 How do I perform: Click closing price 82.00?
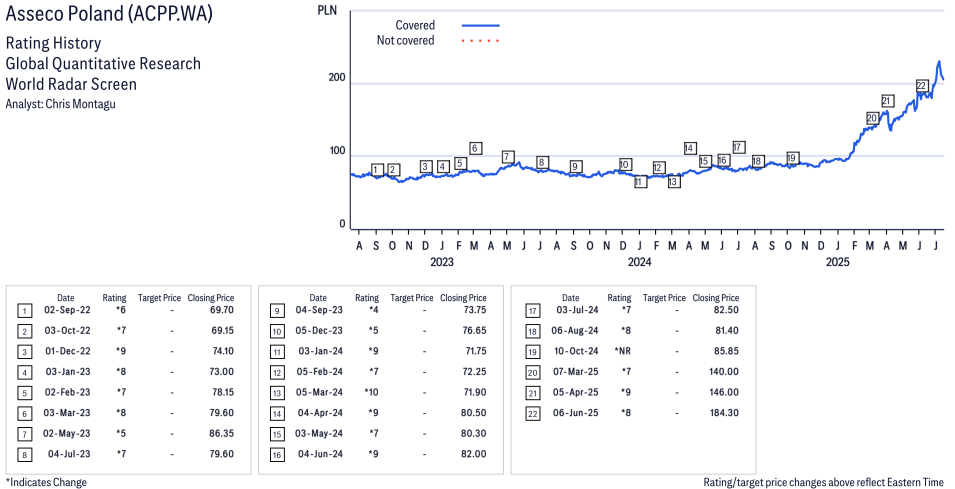473,454
